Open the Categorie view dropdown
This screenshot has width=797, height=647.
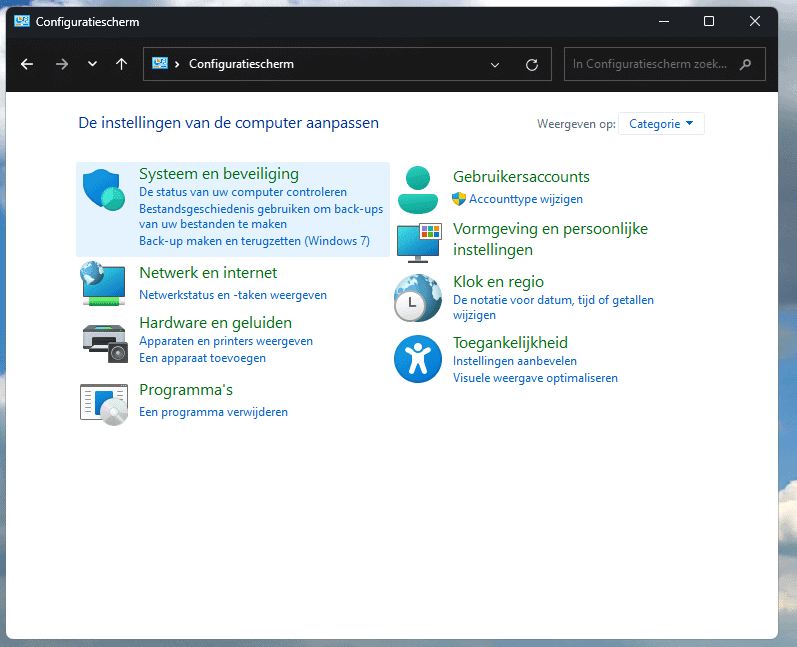click(x=661, y=124)
